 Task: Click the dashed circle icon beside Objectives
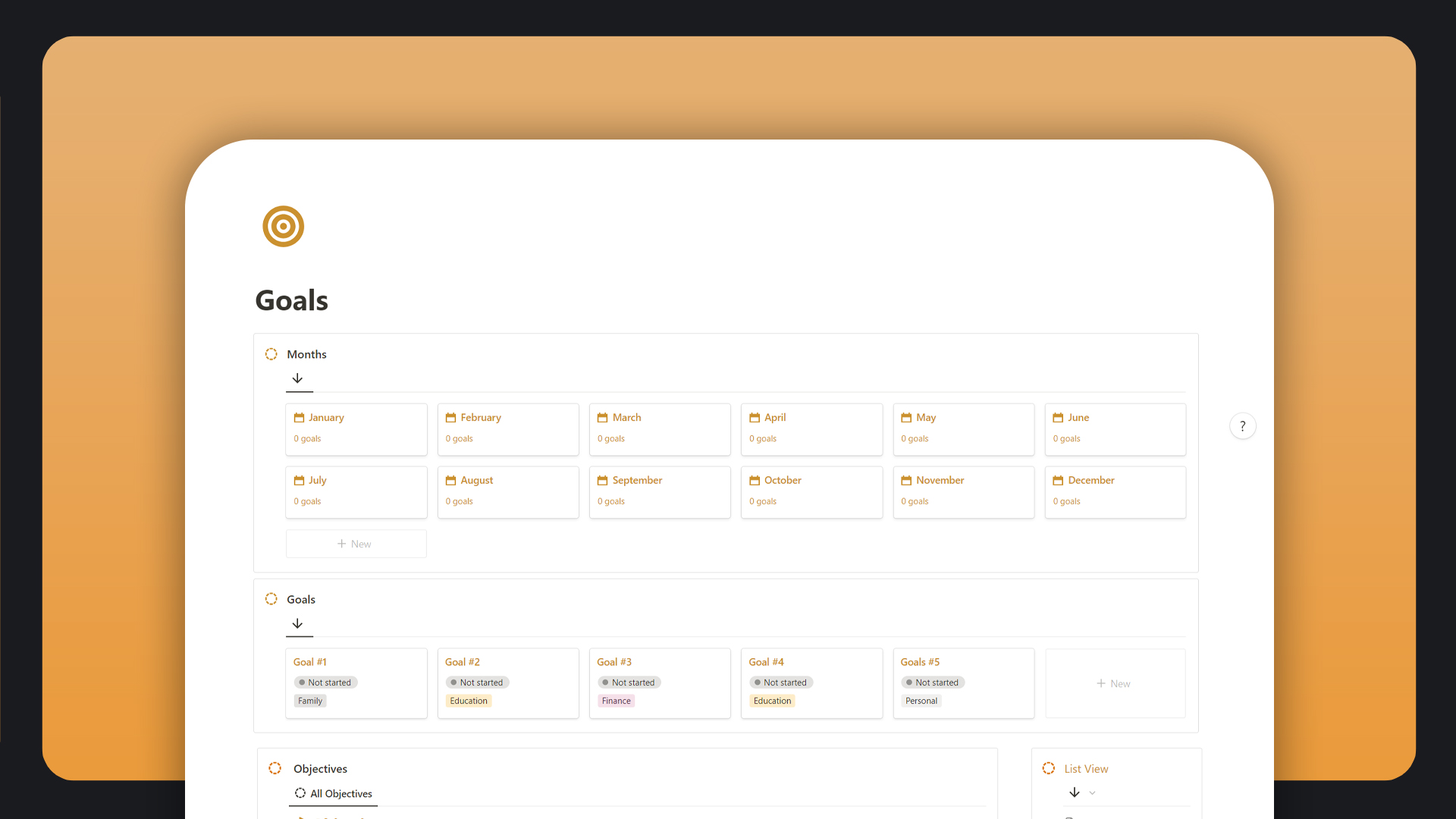[275, 768]
